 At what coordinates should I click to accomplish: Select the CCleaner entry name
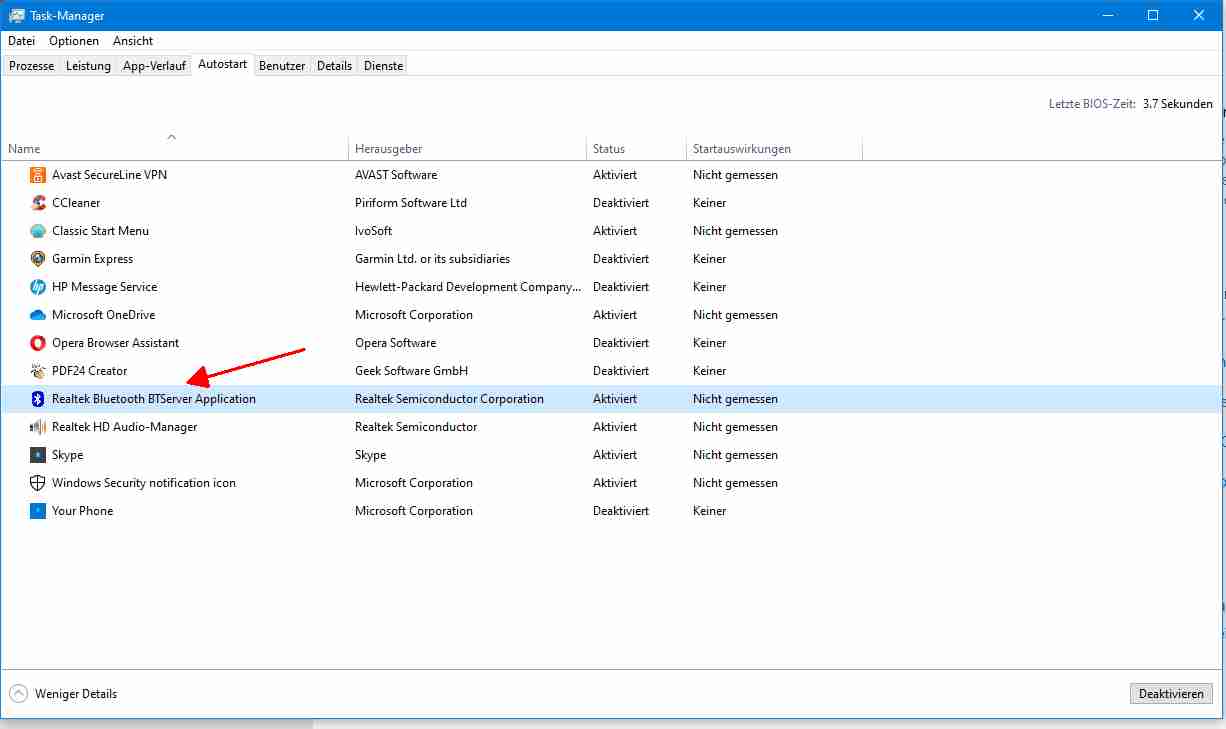point(76,203)
